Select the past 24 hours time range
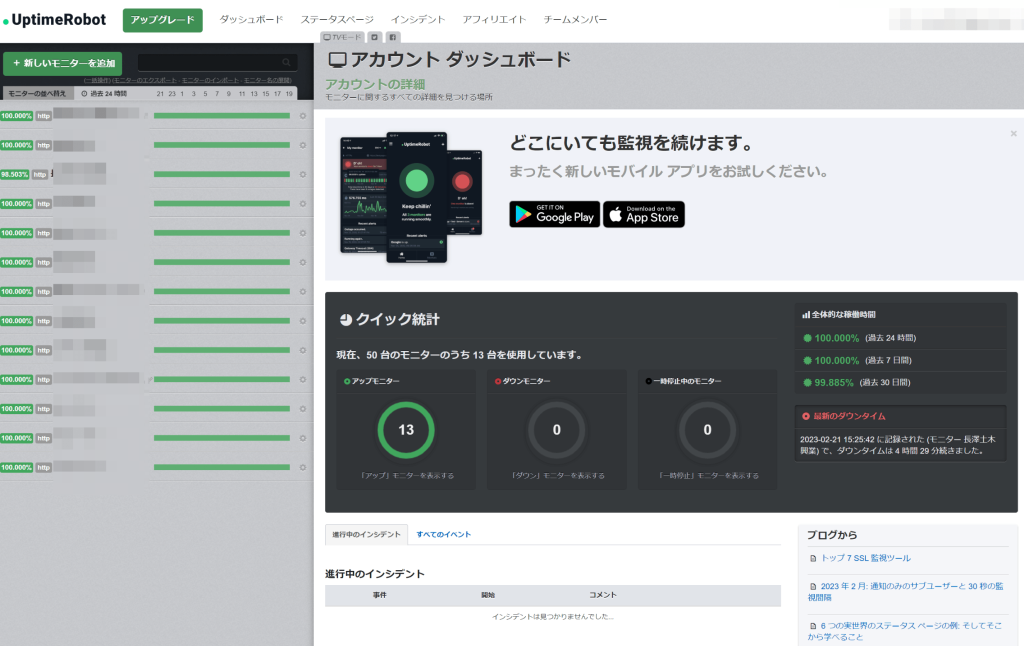 [104, 93]
